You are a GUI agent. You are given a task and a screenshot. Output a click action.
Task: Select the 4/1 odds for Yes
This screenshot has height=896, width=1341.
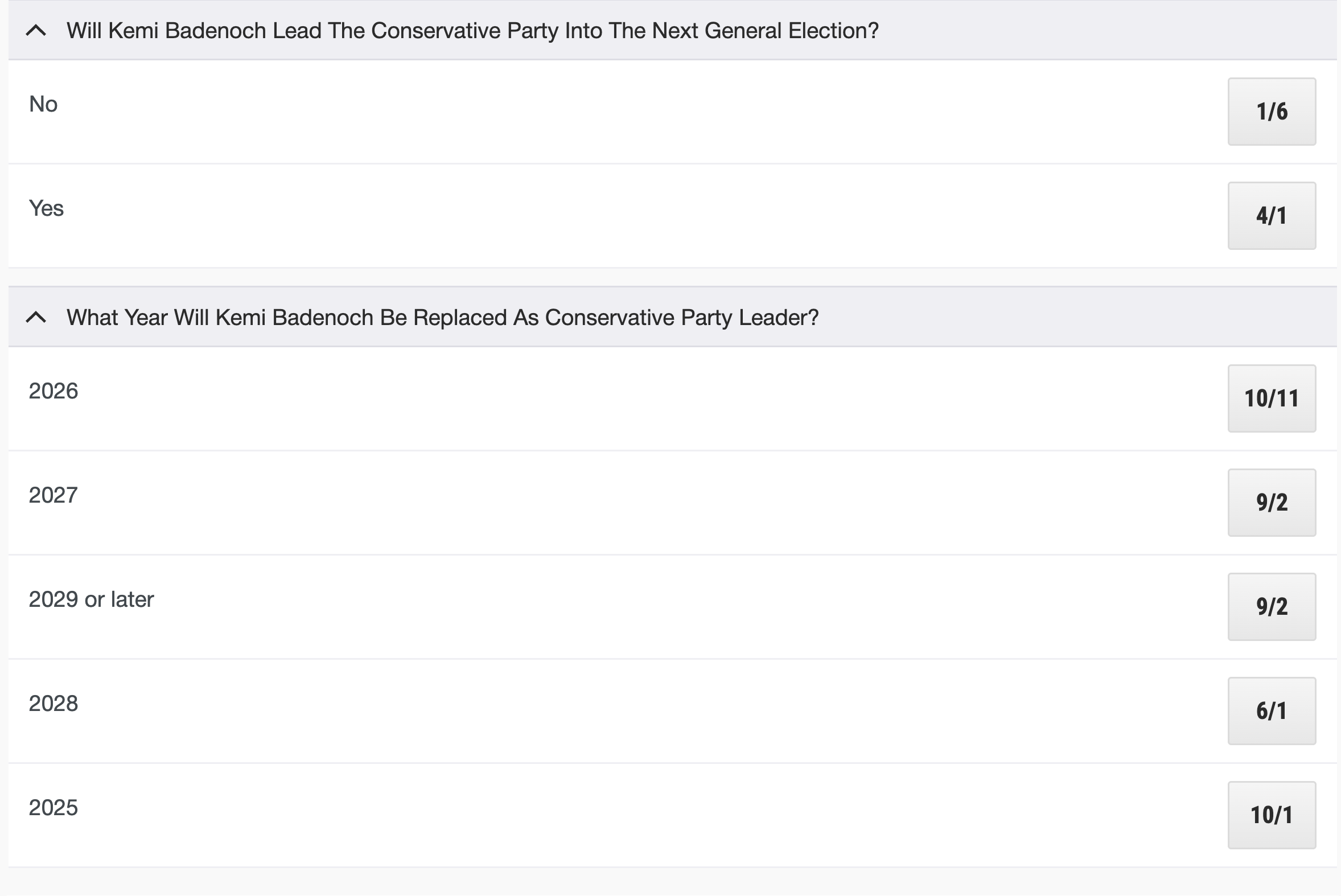pos(1272,215)
